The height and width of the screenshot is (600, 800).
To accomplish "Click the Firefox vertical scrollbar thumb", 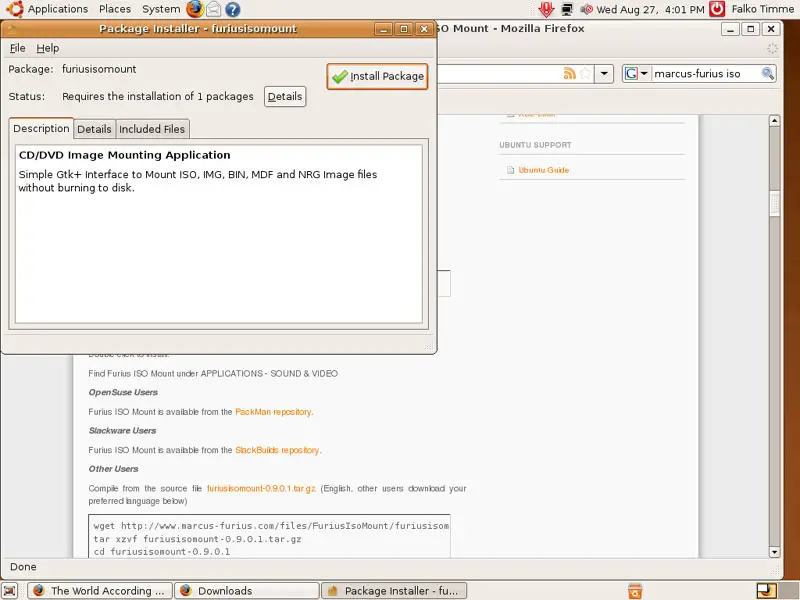I will coord(774,203).
